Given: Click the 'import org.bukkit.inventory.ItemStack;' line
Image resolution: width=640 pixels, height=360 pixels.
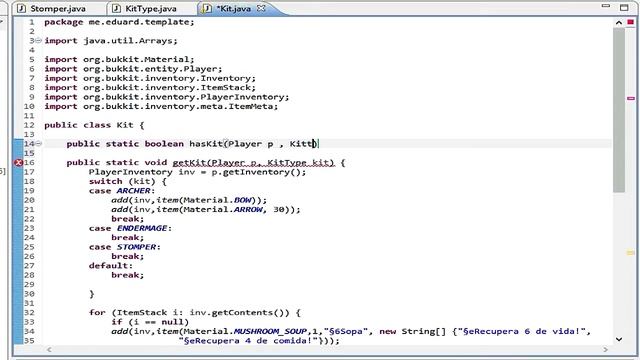Looking at the screenshot, I should (x=150, y=88).
